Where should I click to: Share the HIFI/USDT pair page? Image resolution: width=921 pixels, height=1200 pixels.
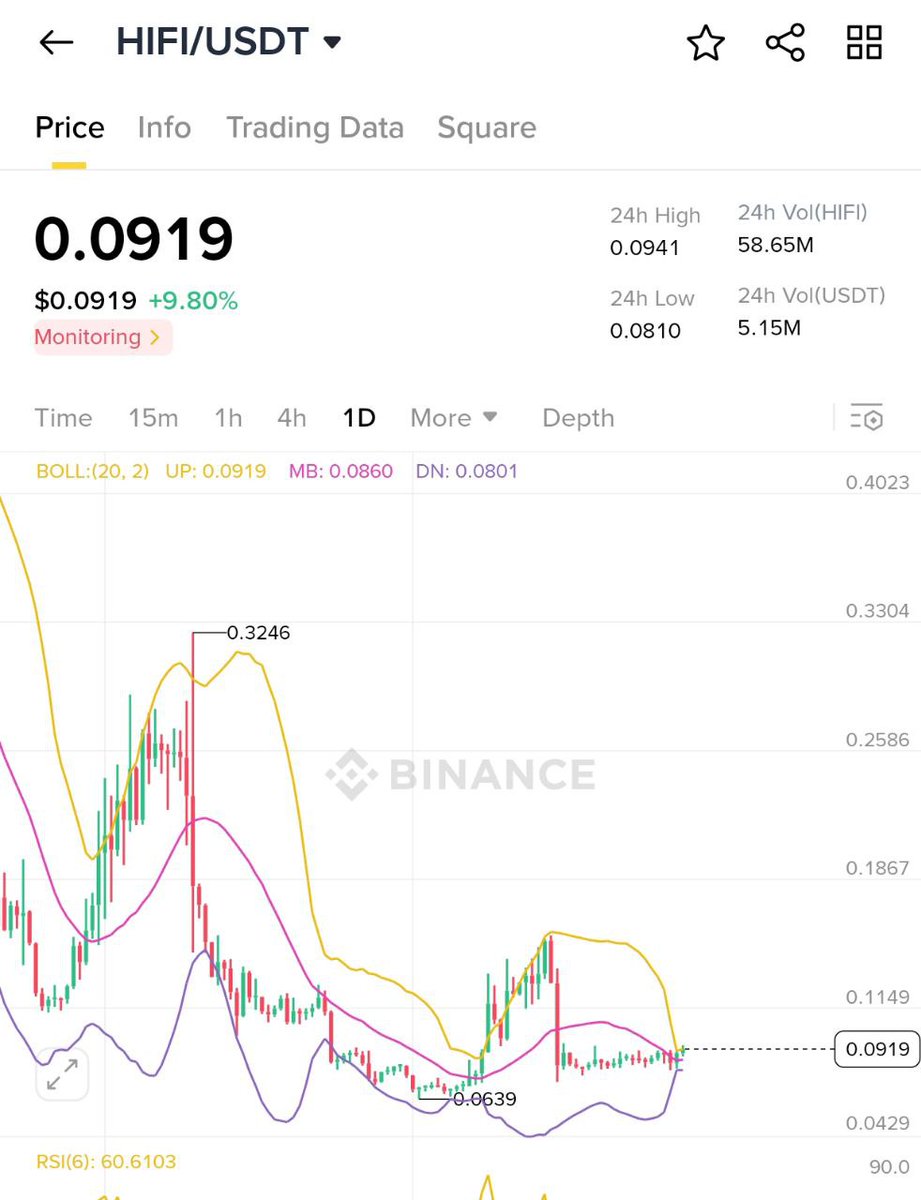click(x=785, y=42)
